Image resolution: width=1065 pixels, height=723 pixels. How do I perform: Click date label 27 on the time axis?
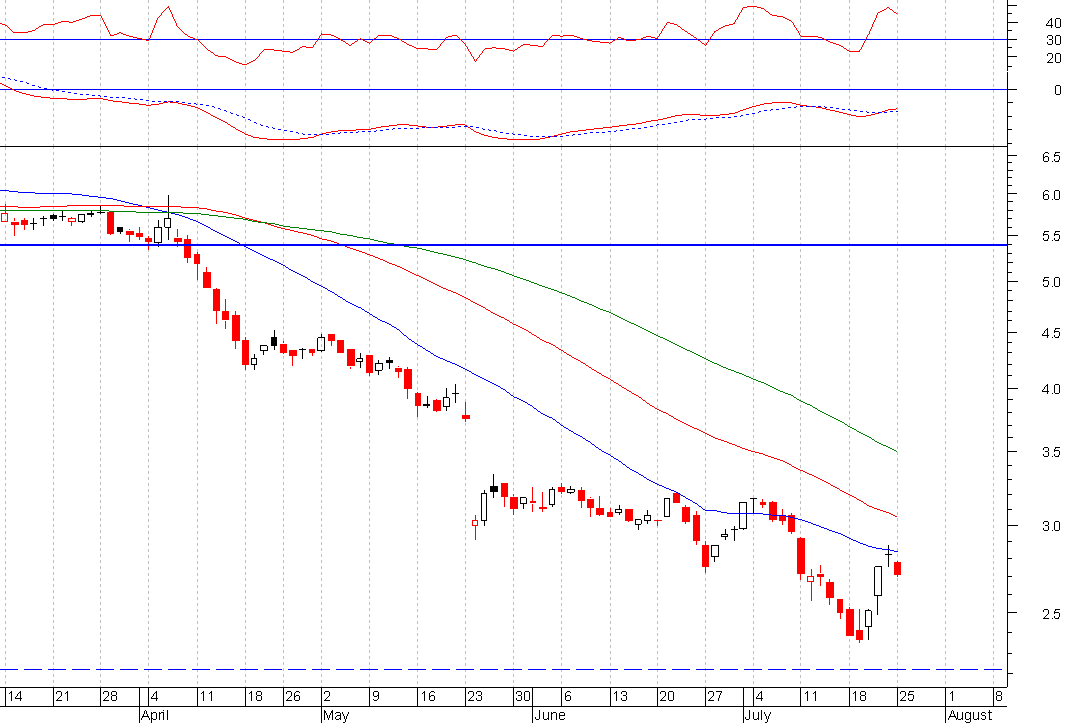[x=715, y=696]
